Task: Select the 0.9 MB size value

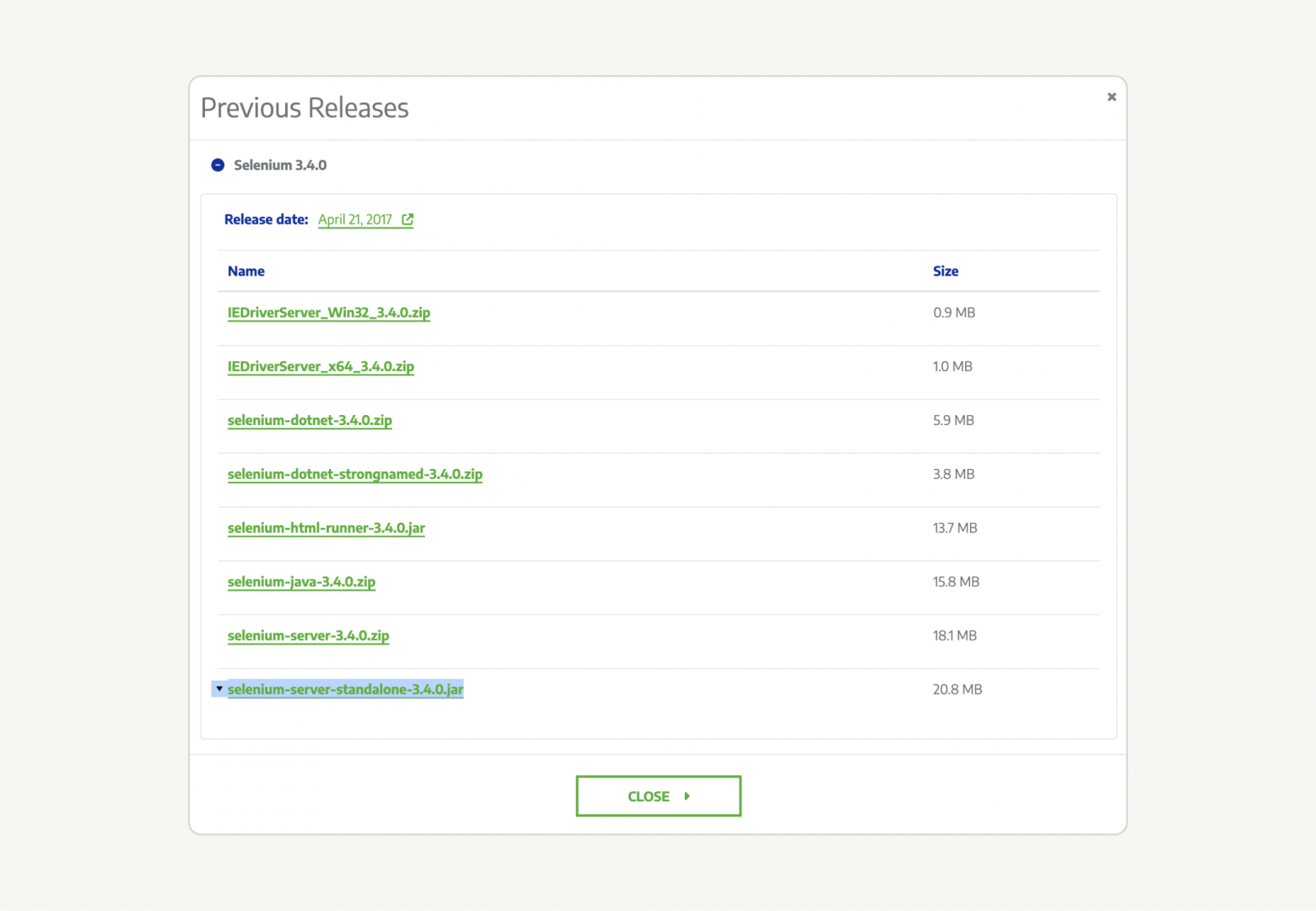Action: click(954, 313)
